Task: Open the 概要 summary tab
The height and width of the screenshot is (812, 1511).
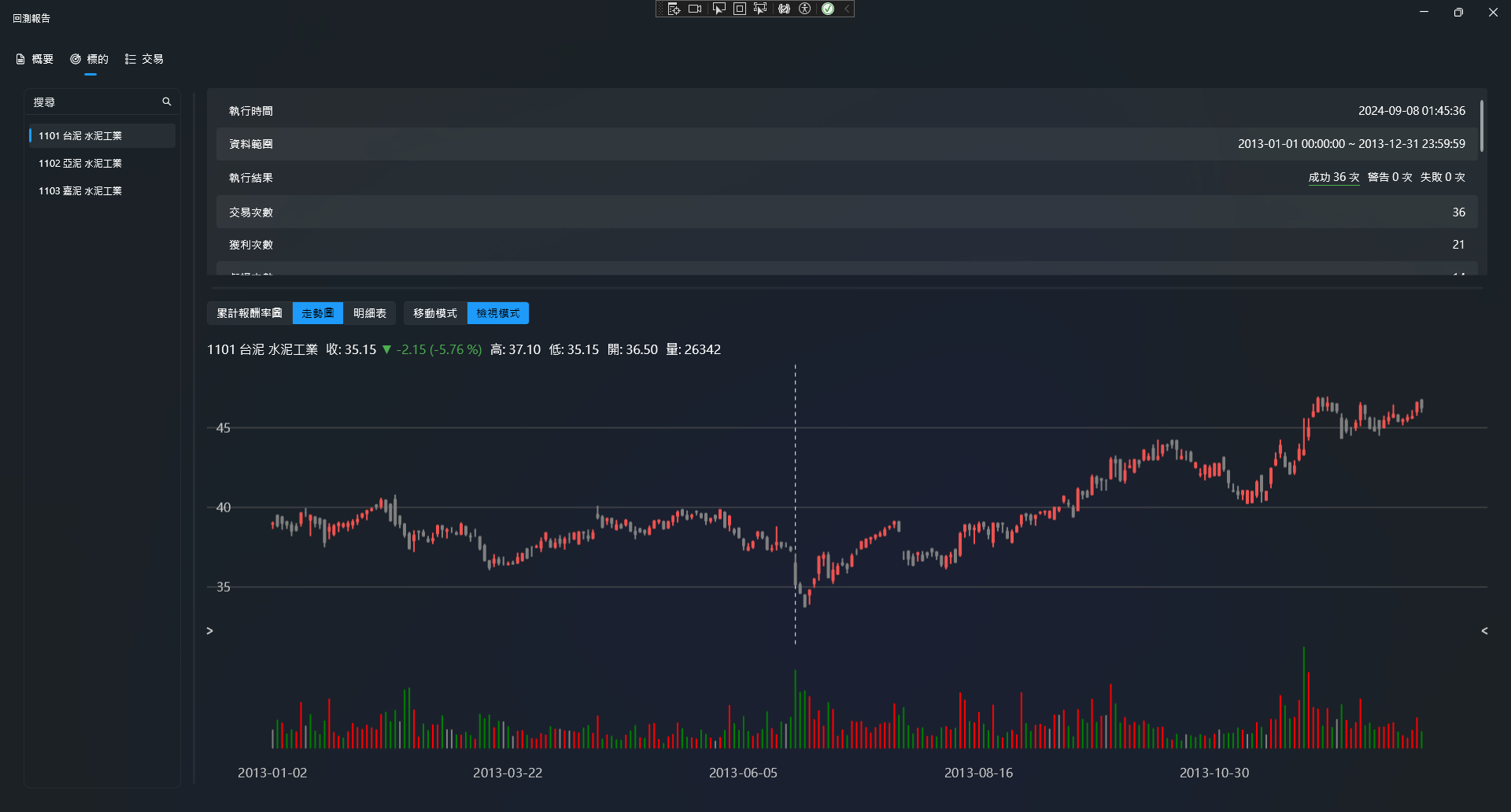Action: 35,59
